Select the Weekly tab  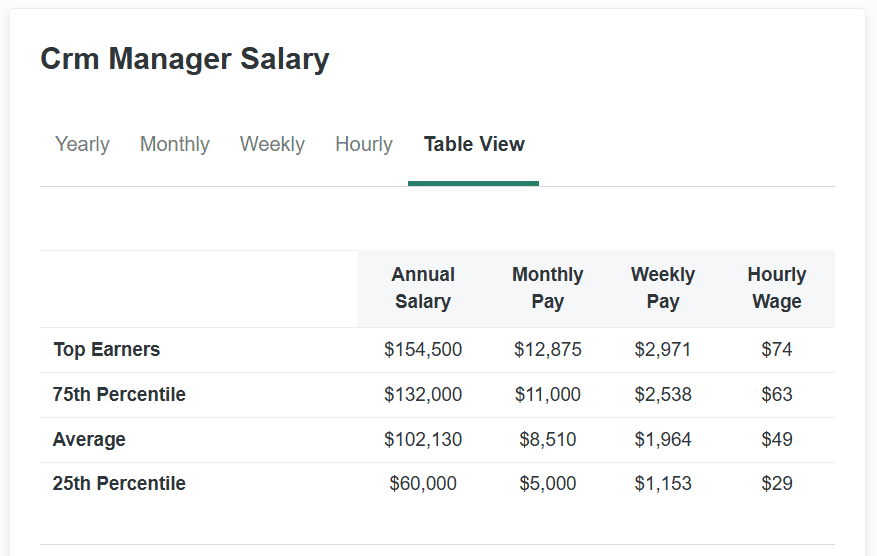tap(272, 144)
